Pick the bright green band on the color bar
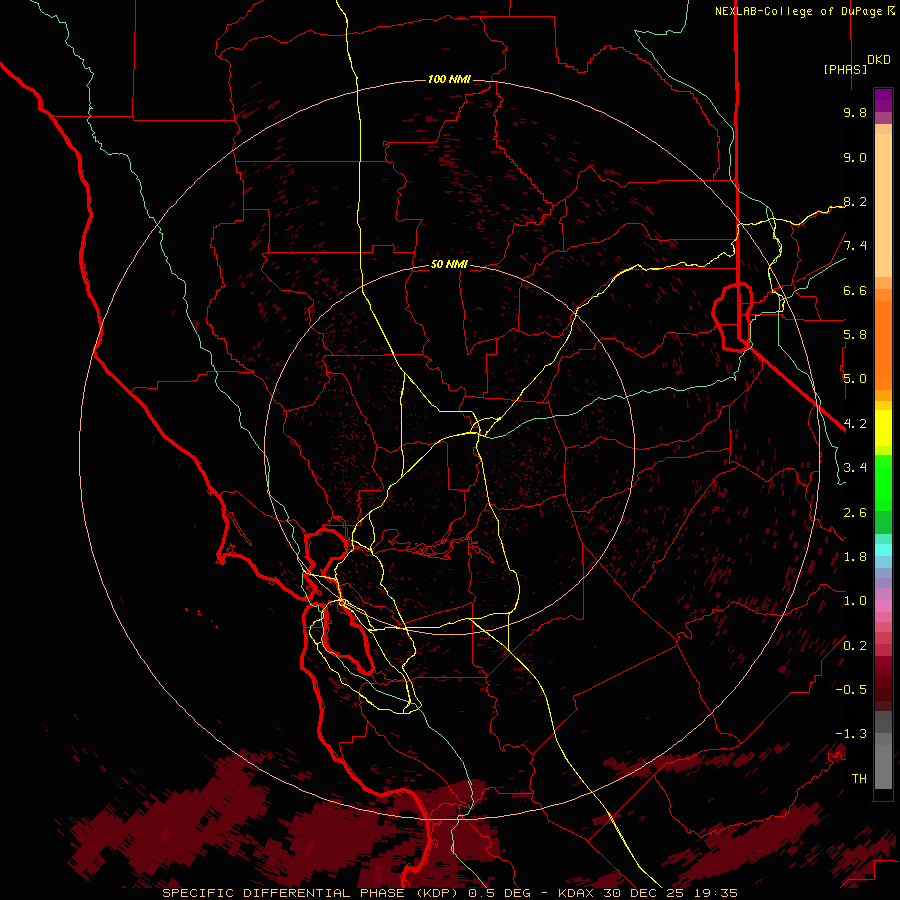 point(883,483)
